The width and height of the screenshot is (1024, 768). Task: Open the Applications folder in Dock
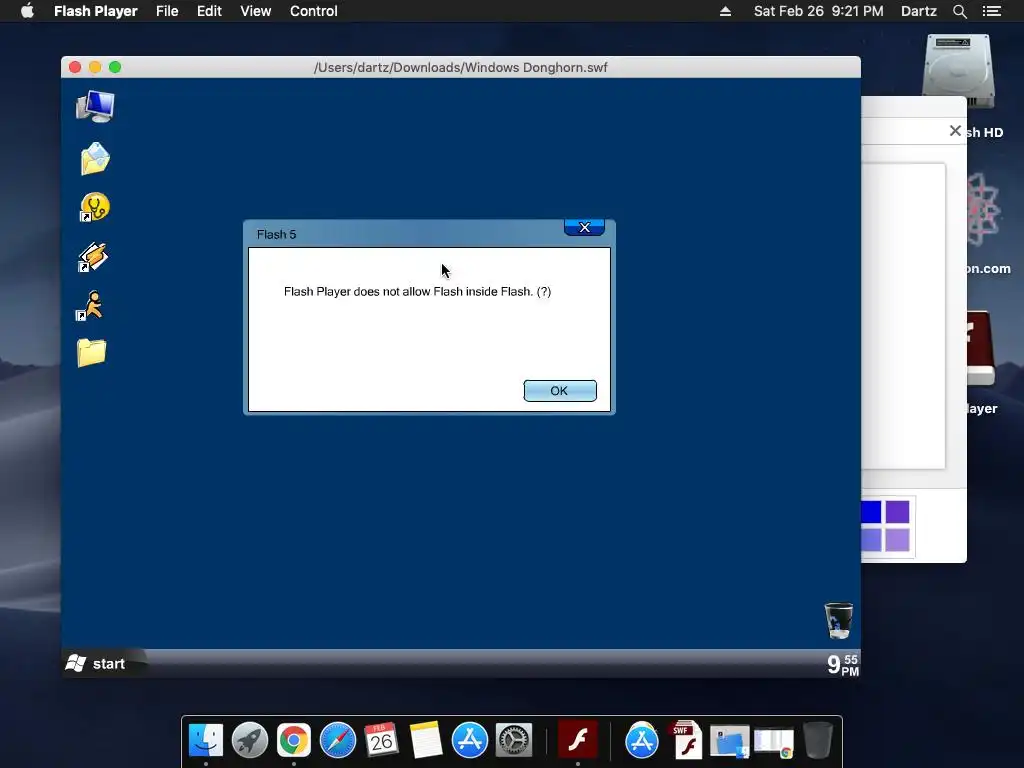pyautogui.click(x=642, y=740)
